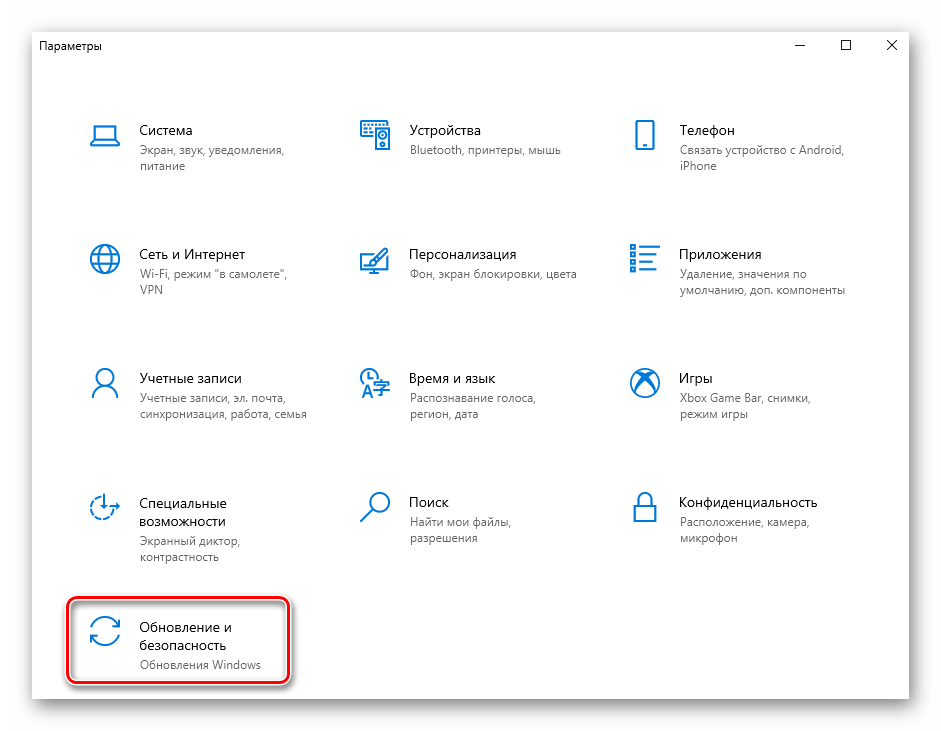Click the Конфиденциальность padlock icon
This screenshot has width=941, height=731.
click(x=644, y=507)
